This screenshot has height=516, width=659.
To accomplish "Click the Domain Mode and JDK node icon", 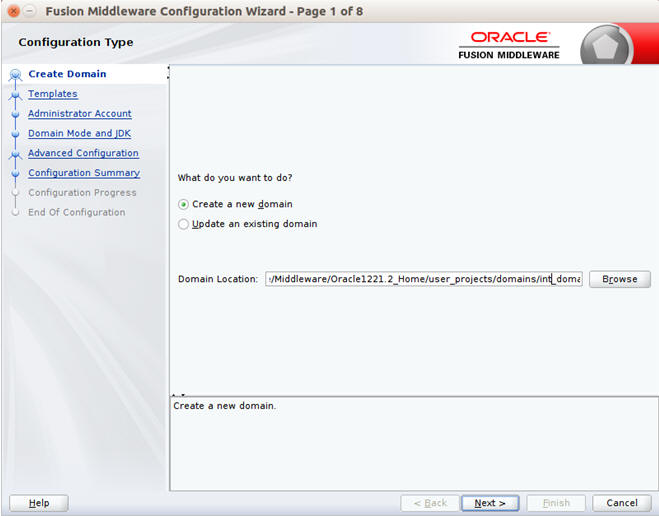I will (x=16, y=134).
